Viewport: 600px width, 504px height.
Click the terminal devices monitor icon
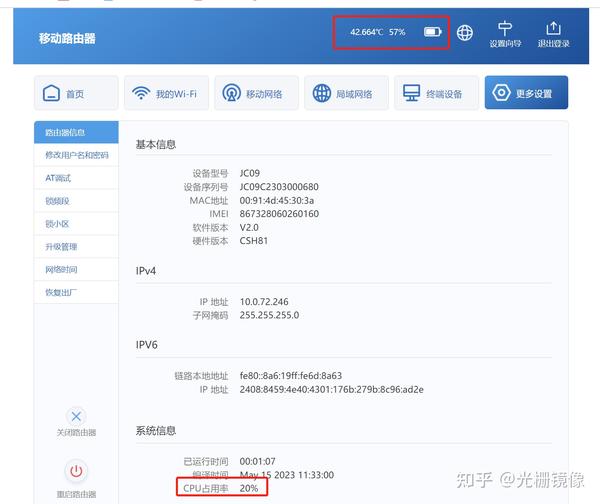411,93
